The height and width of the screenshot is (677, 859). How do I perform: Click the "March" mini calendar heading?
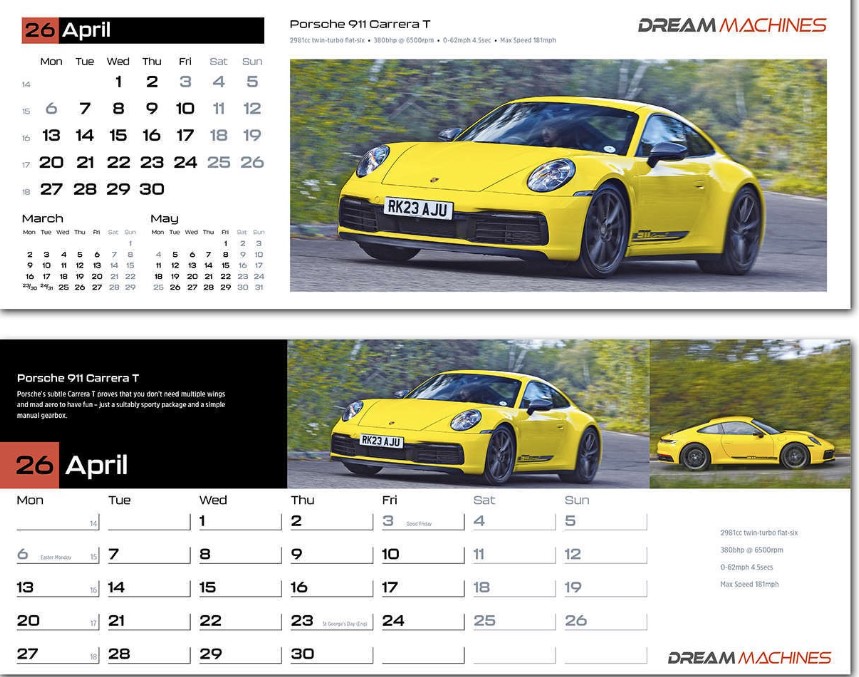pyautogui.click(x=43, y=219)
